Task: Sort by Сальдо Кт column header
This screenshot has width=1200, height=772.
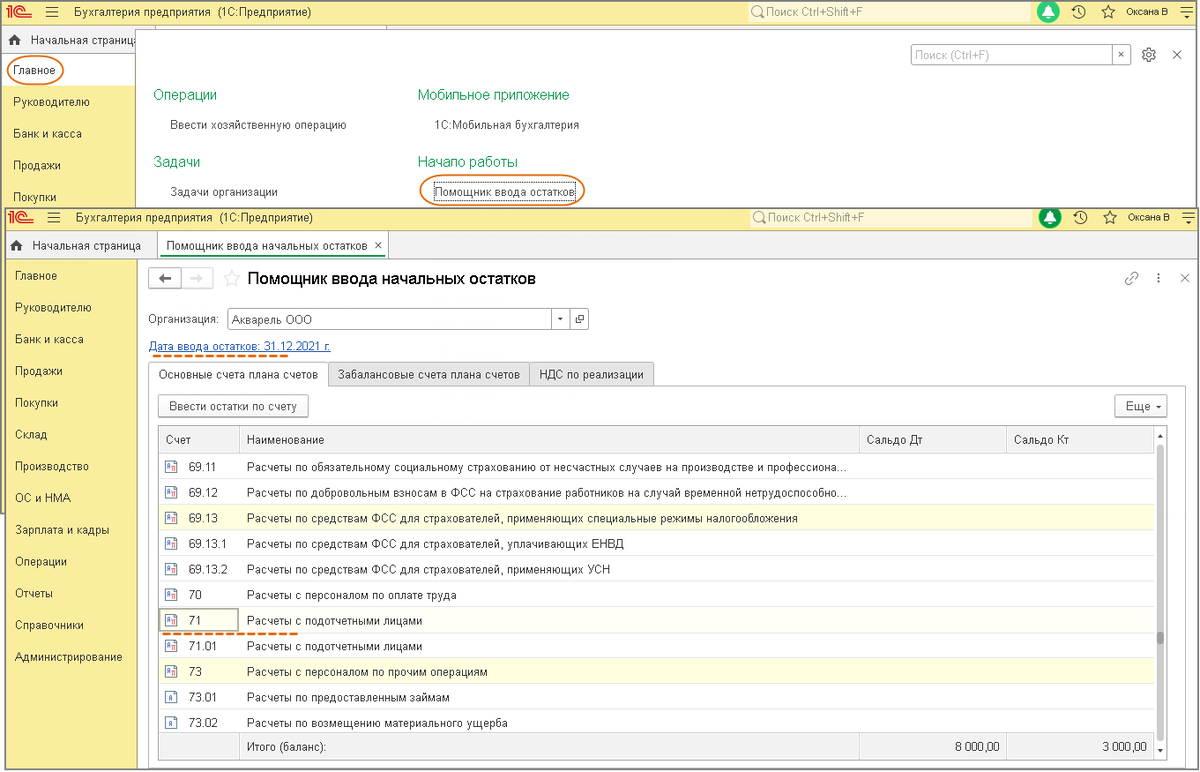Action: click(1079, 440)
